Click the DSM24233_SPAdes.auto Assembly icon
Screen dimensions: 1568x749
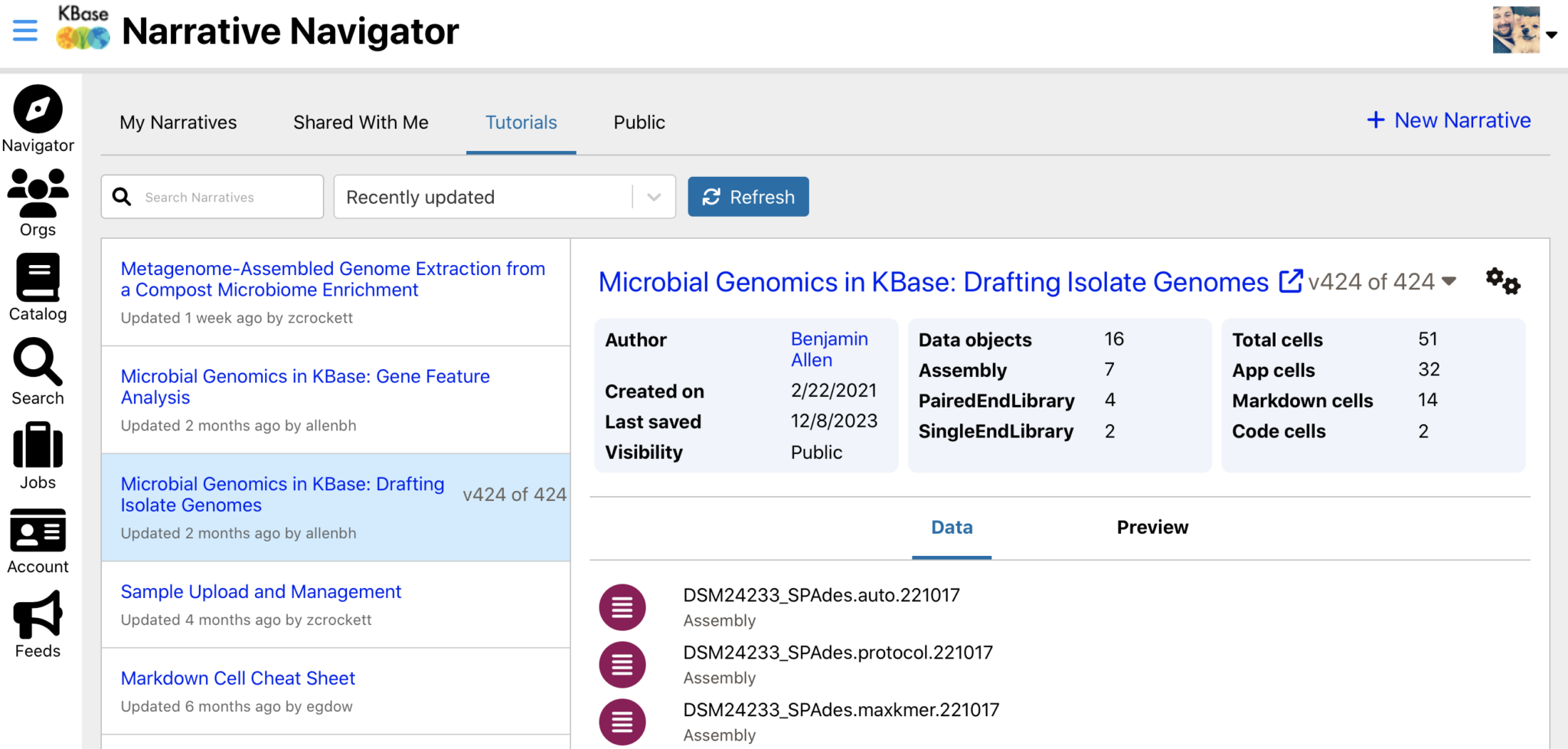point(622,607)
